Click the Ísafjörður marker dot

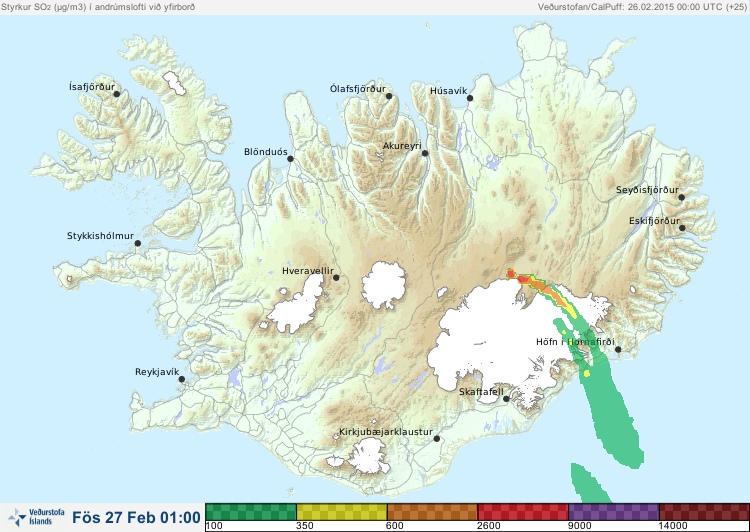[x=116, y=94]
